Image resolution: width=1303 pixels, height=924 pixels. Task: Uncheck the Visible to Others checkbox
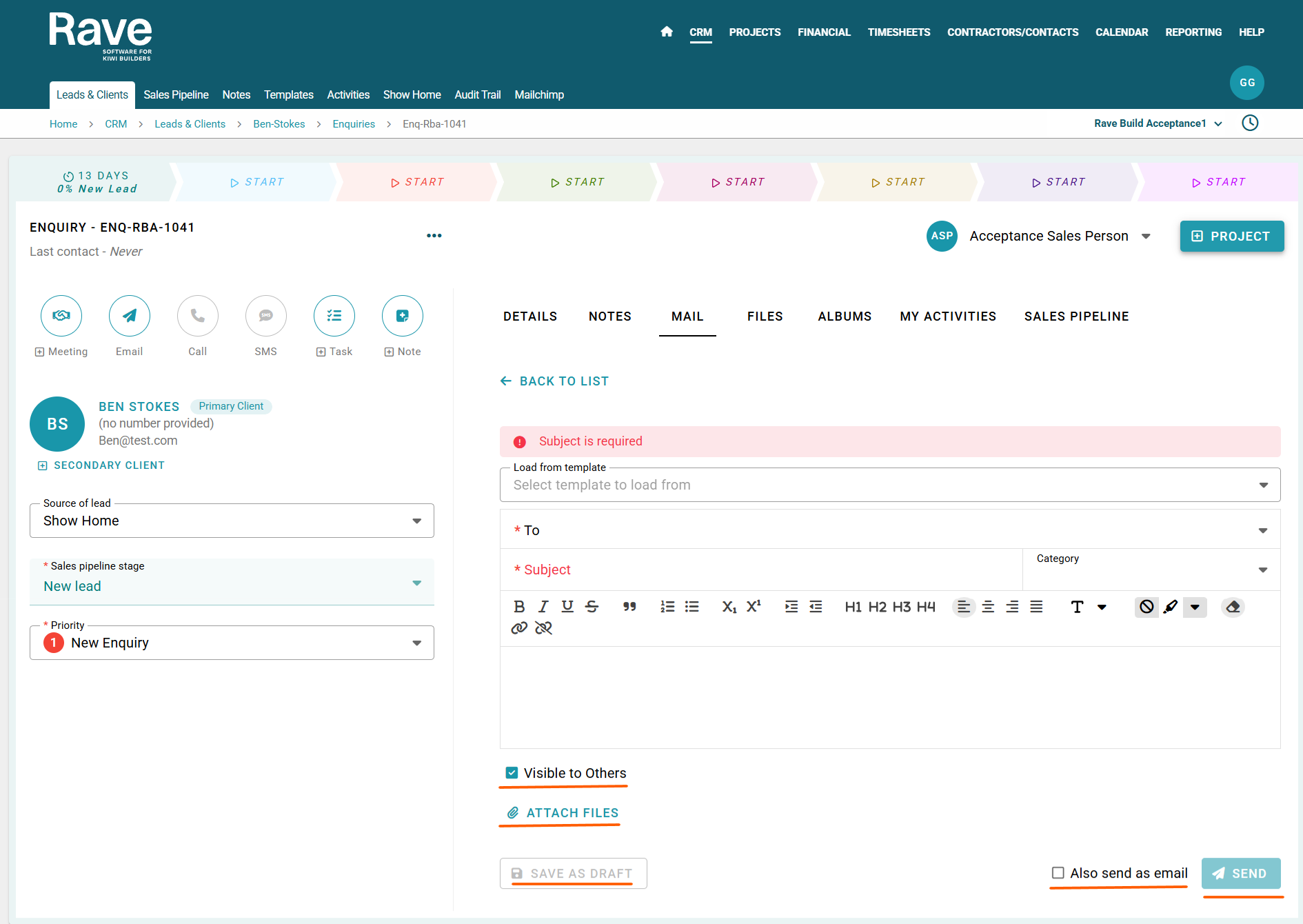(x=512, y=773)
